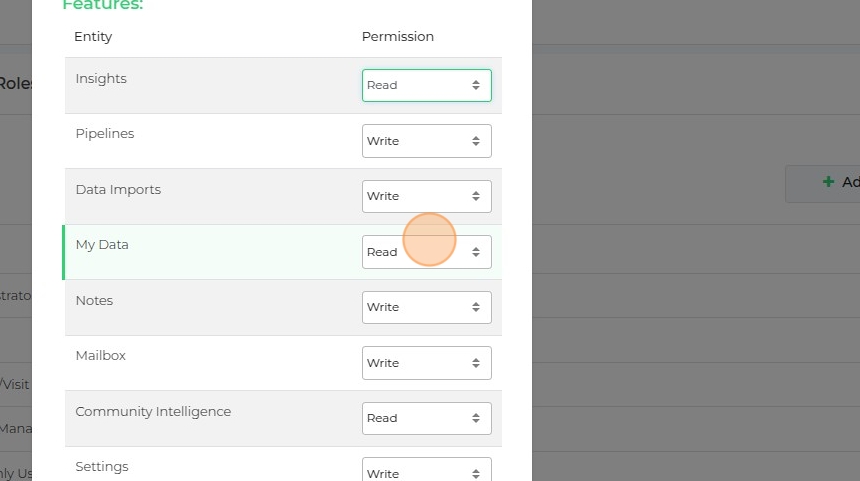Change the My Data permission dropdown
The width and height of the screenshot is (860, 481).
[426, 252]
